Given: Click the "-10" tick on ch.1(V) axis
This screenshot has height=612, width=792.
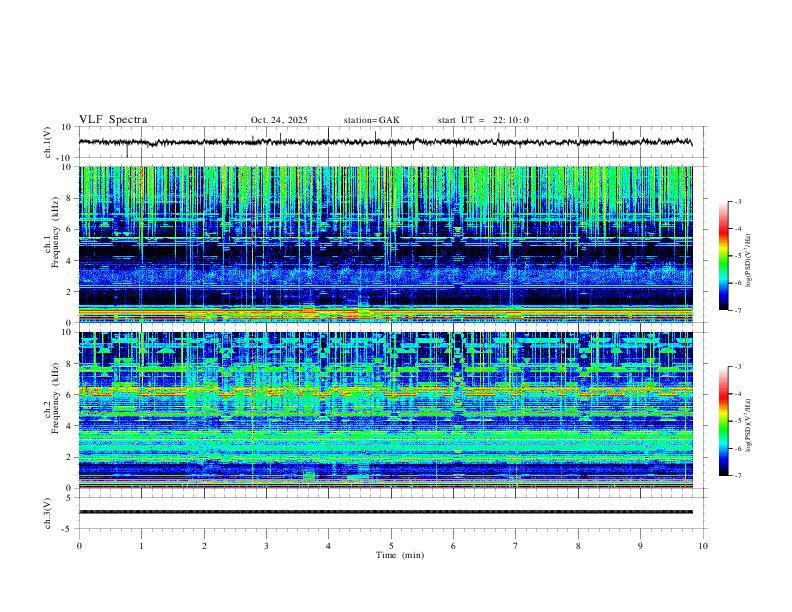Looking at the screenshot, I should pyautogui.click(x=65, y=158).
